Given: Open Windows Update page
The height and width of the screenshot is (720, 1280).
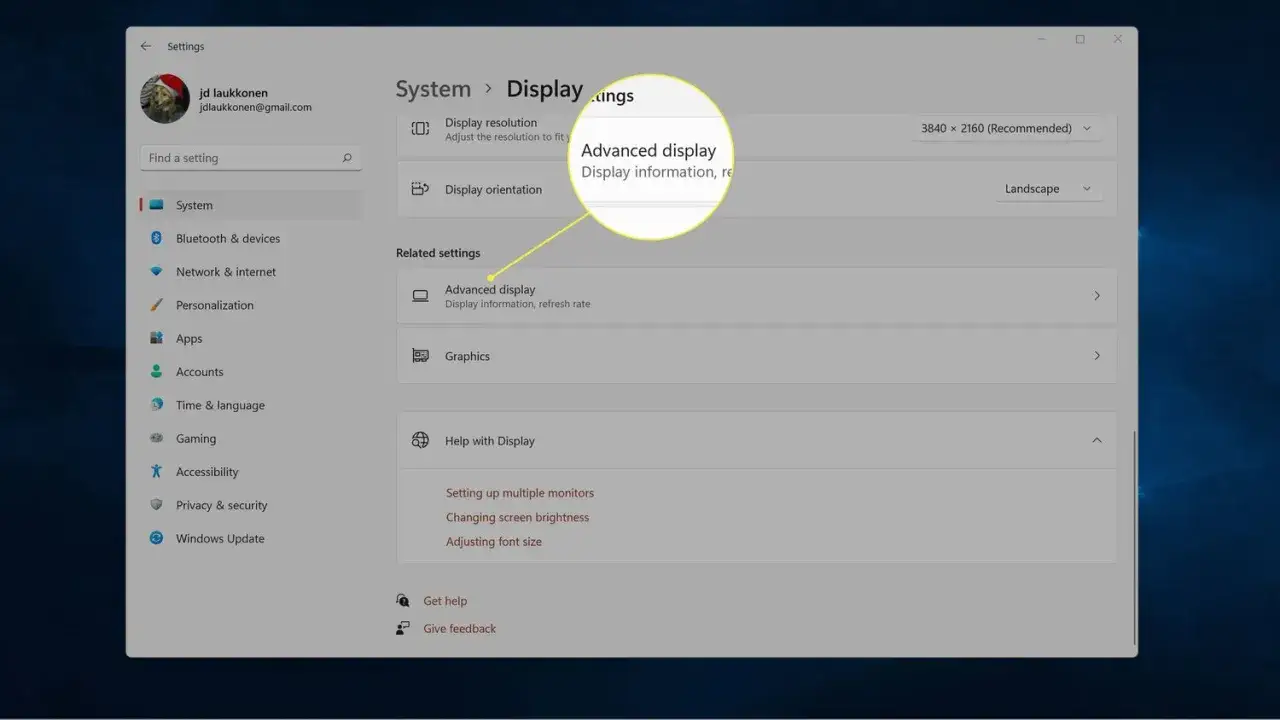Looking at the screenshot, I should point(251,538).
